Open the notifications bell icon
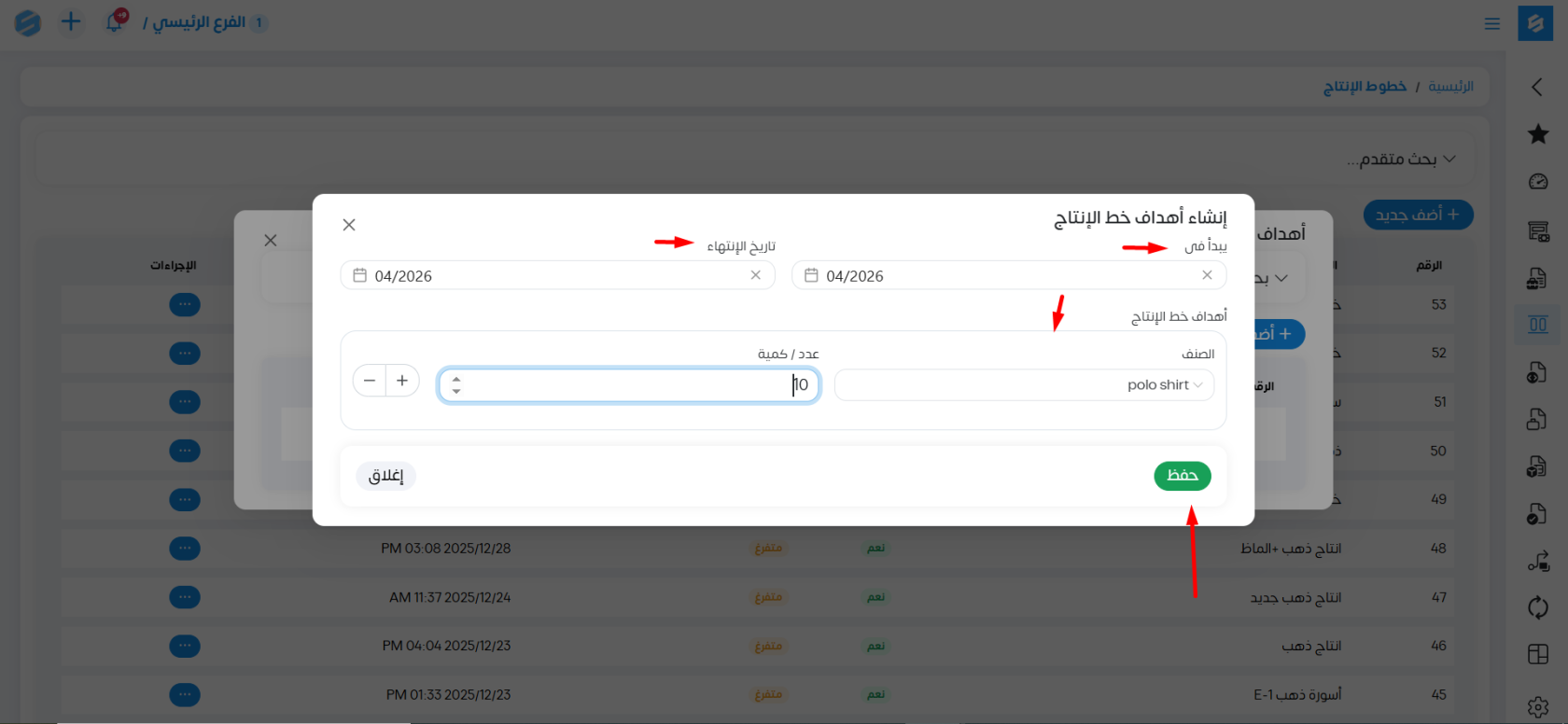The image size is (1568, 724). 115,21
